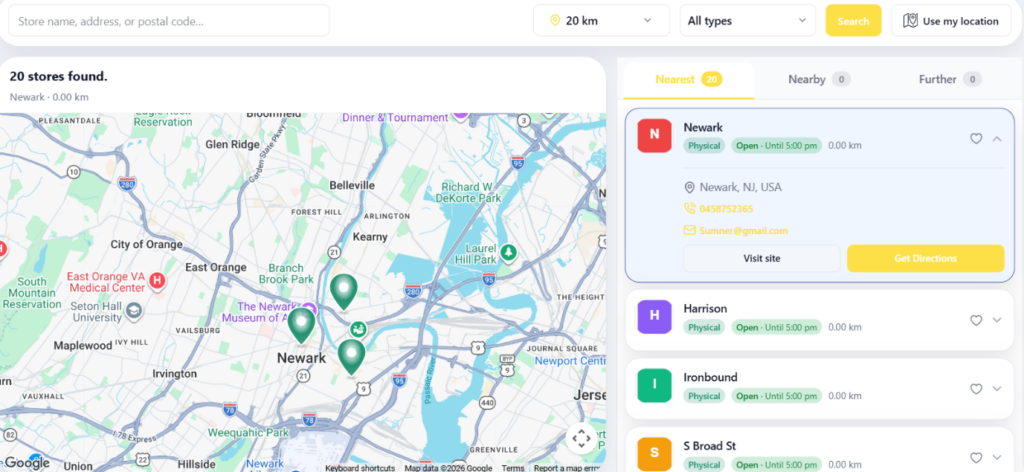This screenshot has width=1024, height=472.
Task: Click the map Terms link
Action: [513, 467]
